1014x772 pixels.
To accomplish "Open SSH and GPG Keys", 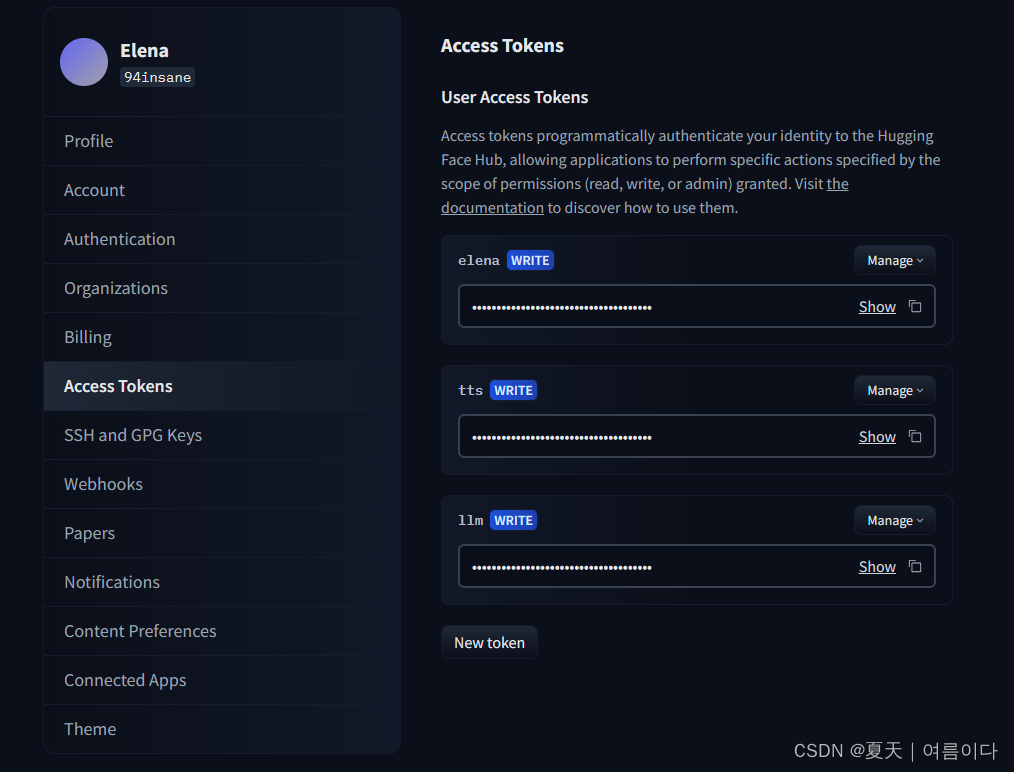I will click(x=222, y=435).
